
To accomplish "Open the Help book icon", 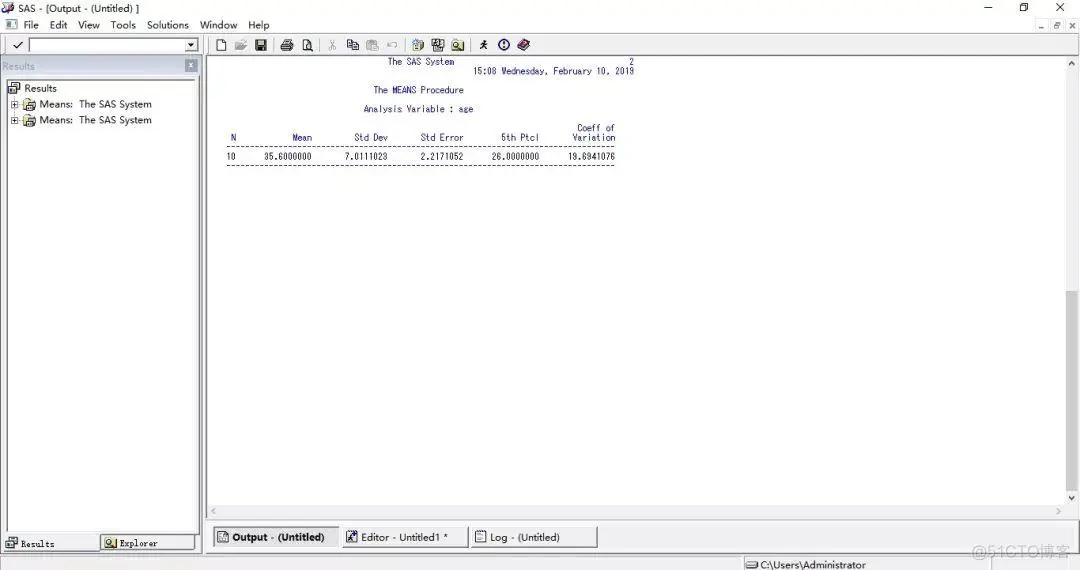I will (x=524, y=45).
